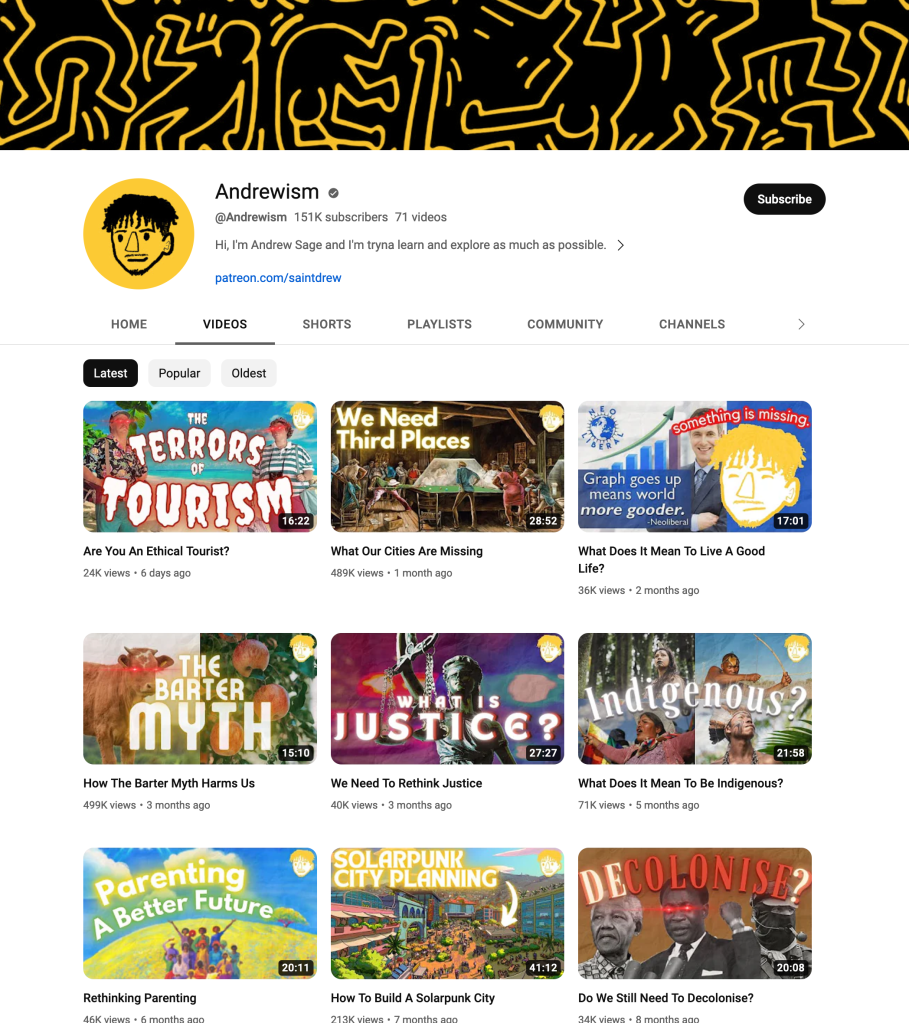Viewport: 909px width, 1023px height.
Task: Open the Playlists tab
Action: (x=439, y=324)
